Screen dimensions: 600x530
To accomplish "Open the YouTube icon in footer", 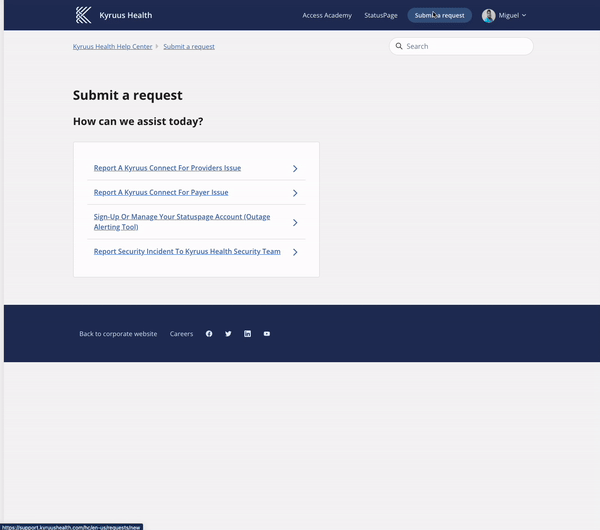I will pyautogui.click(x=267, y=334).
